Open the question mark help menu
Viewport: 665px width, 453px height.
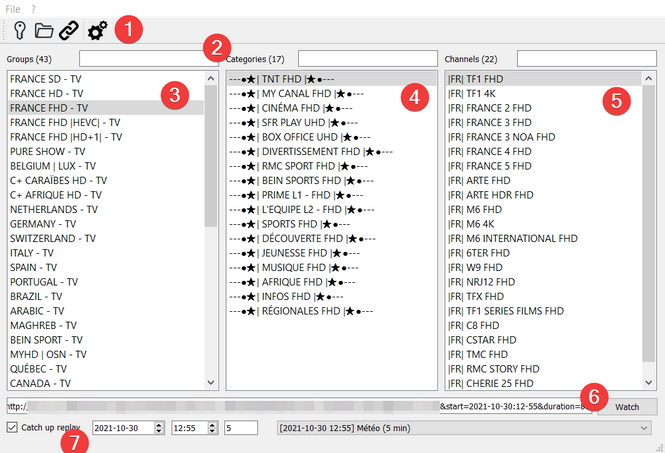tap(34, 9)
